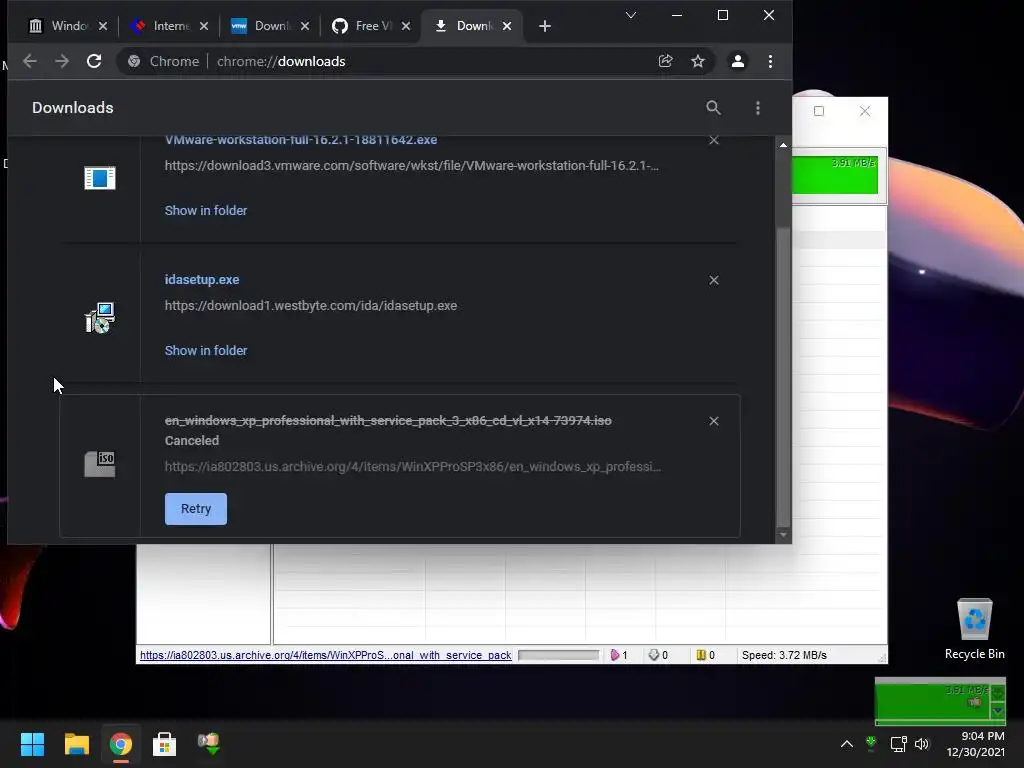The width and height of the screenshot is (1024, 768).
Task: Open Downloads page more actions menu
Action: 758,108
